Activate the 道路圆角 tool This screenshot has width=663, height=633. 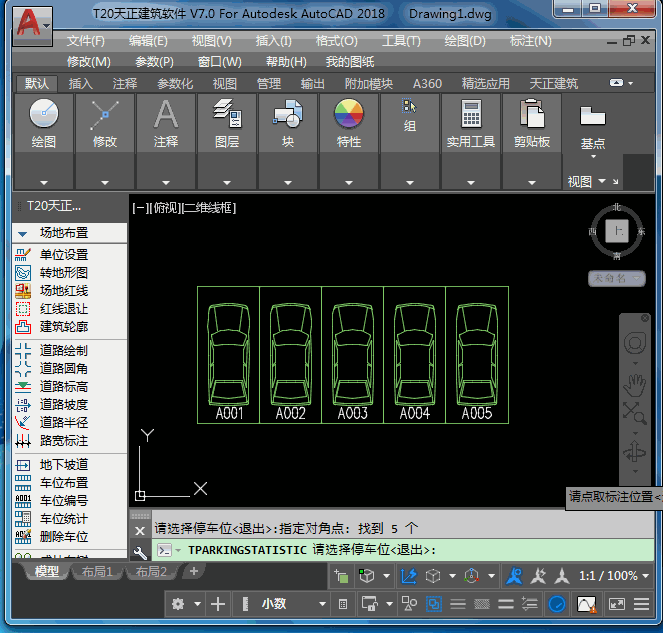[x=64, y=369]
